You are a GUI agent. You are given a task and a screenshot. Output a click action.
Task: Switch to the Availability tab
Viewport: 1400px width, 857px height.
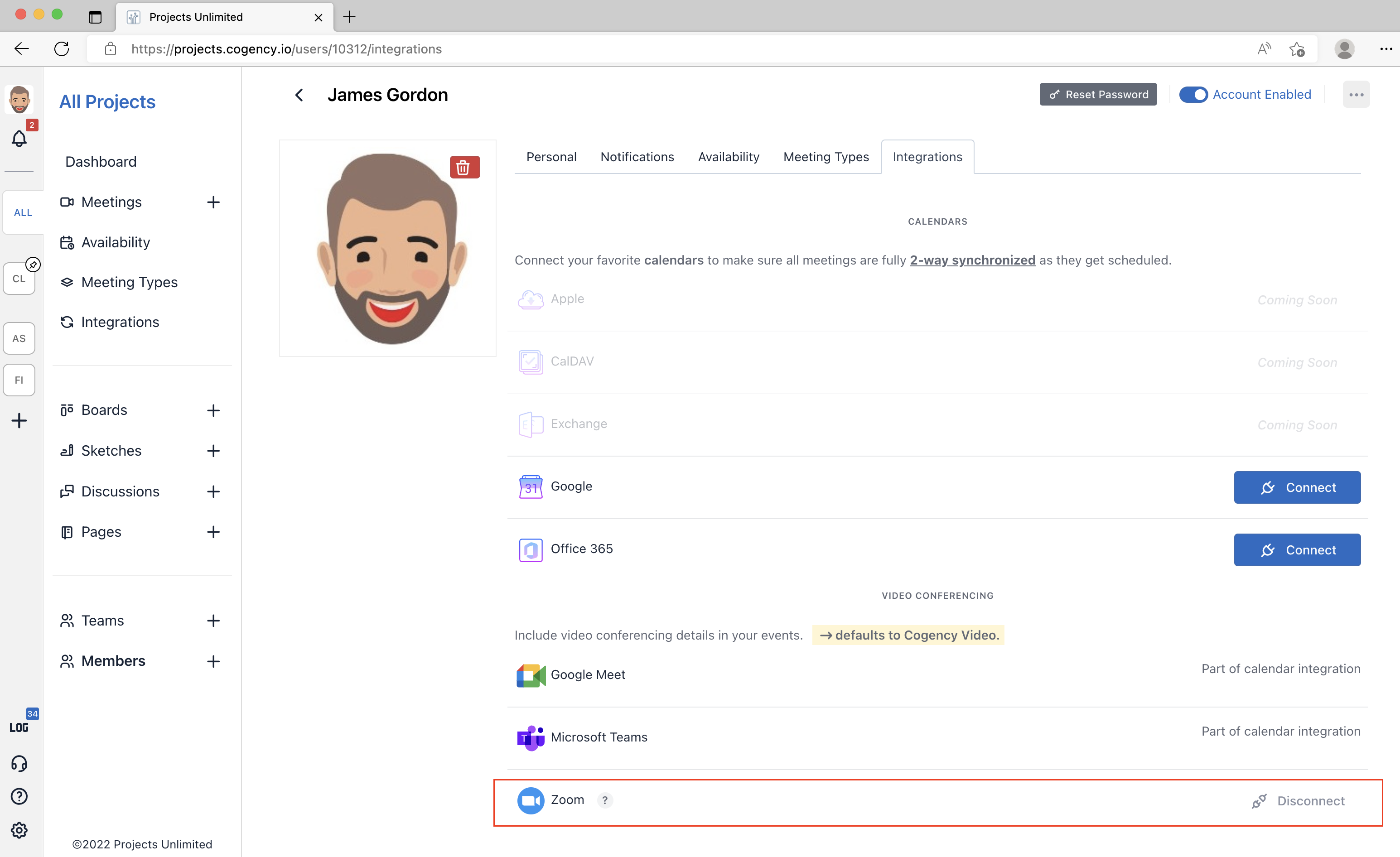coord(729,157)
